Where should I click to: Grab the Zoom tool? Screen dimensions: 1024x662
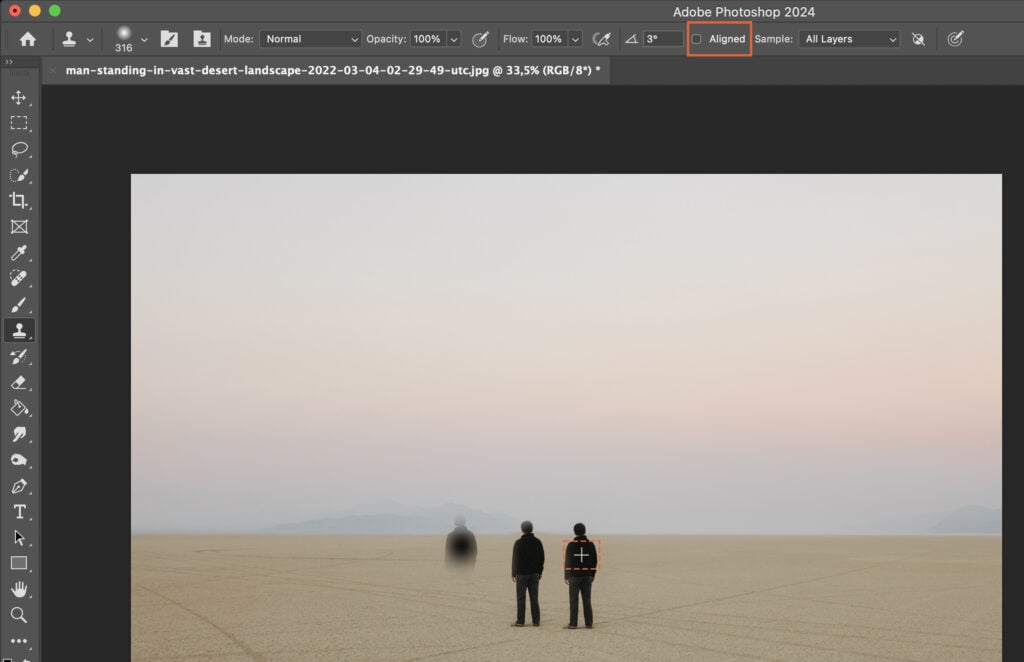click(21, 615)
